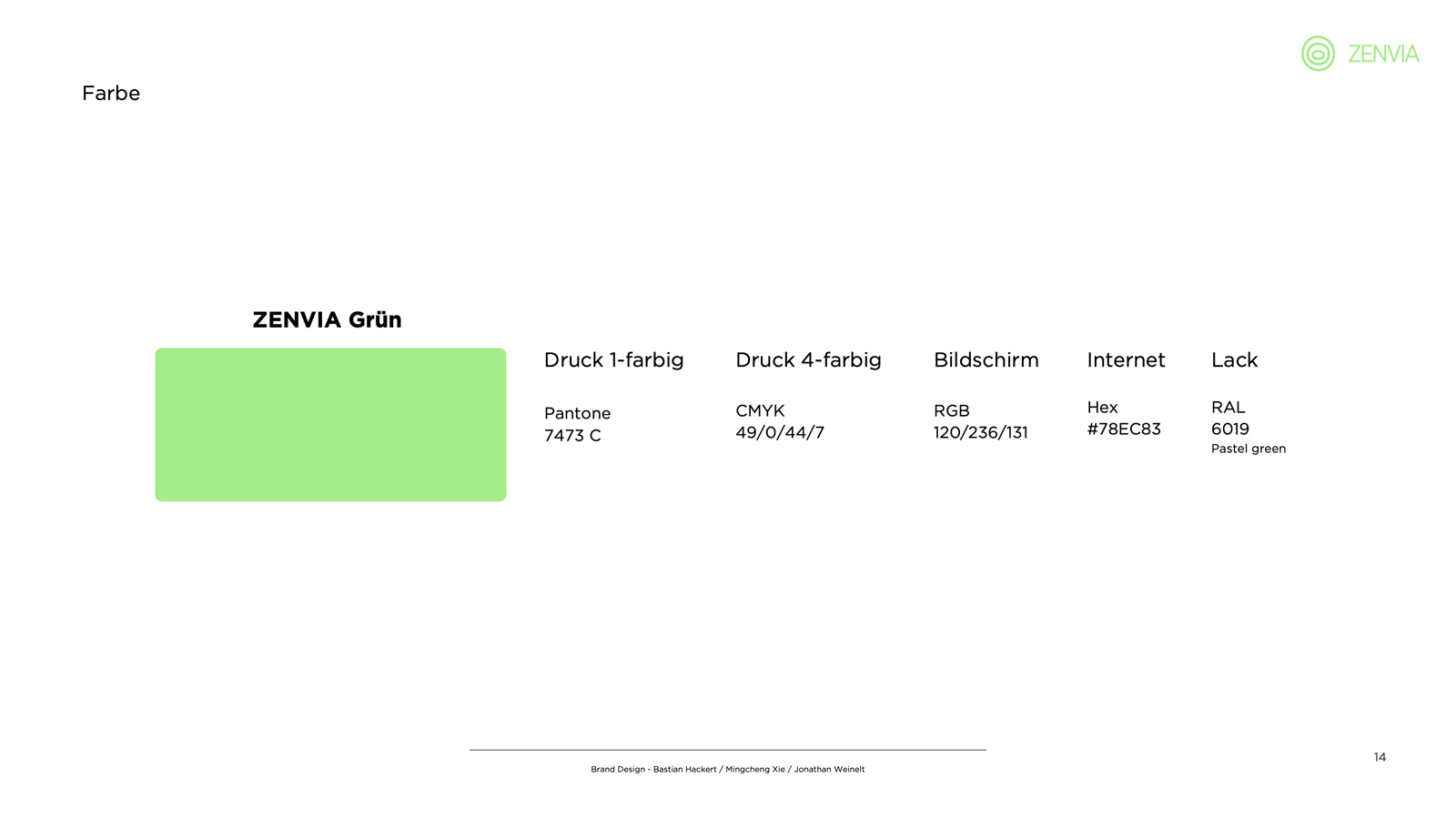Select the RAL label
Screen dimensions: 1456x818
1228,408
